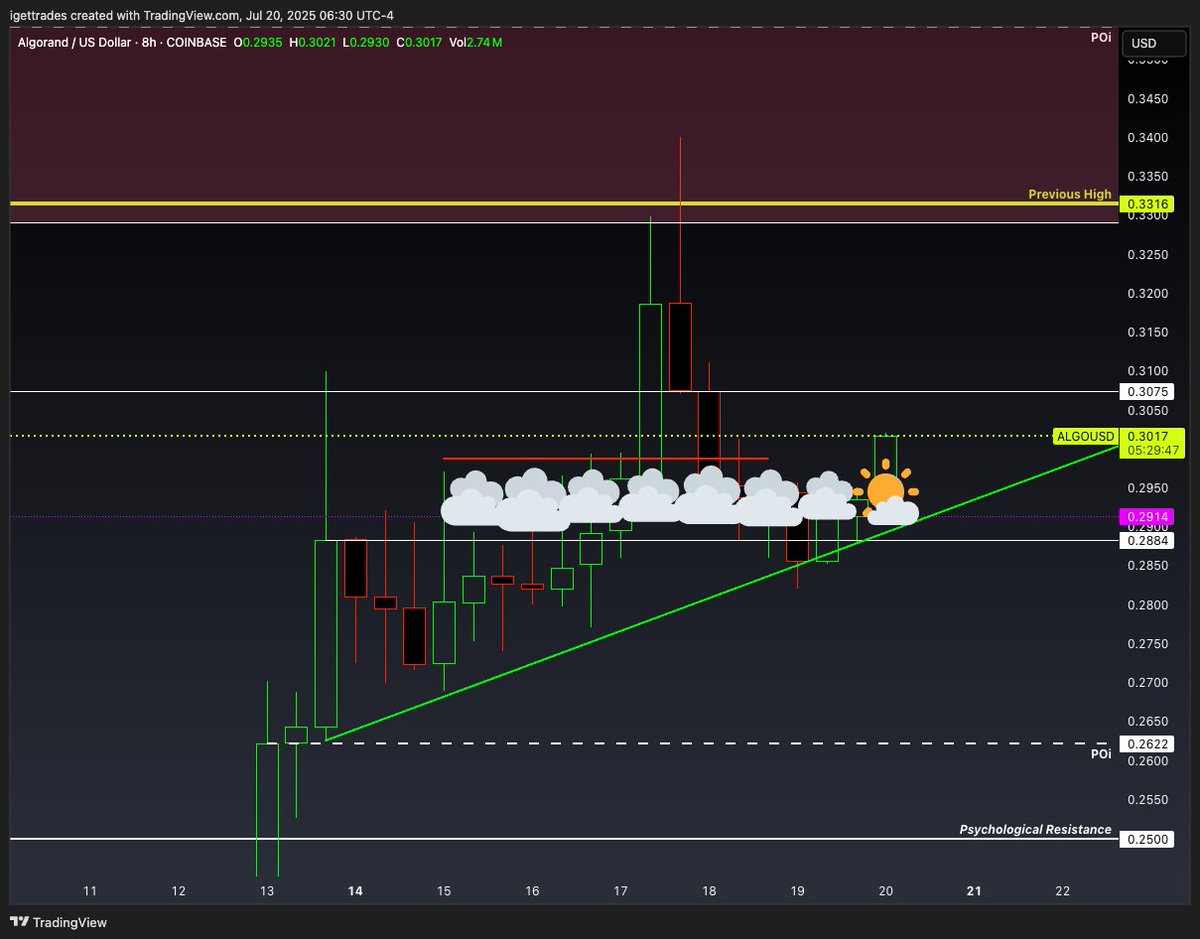Click the 0.2622 price level tag
The height and width of the screenshot is (939, 1200).
(1145, 744)
